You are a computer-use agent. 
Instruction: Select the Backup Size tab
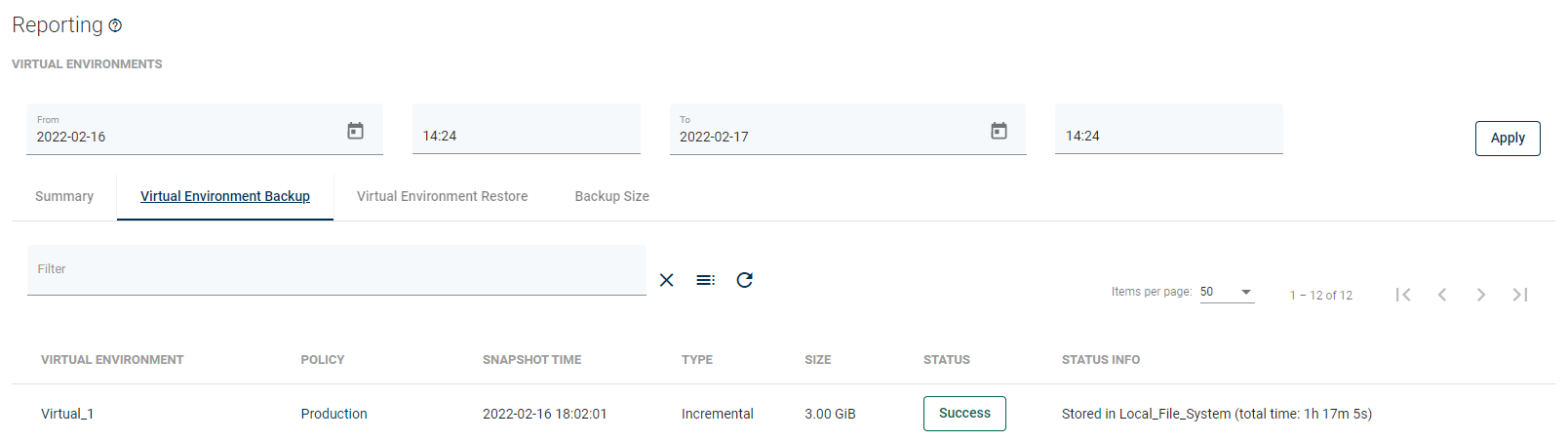(x=611, y=196)
